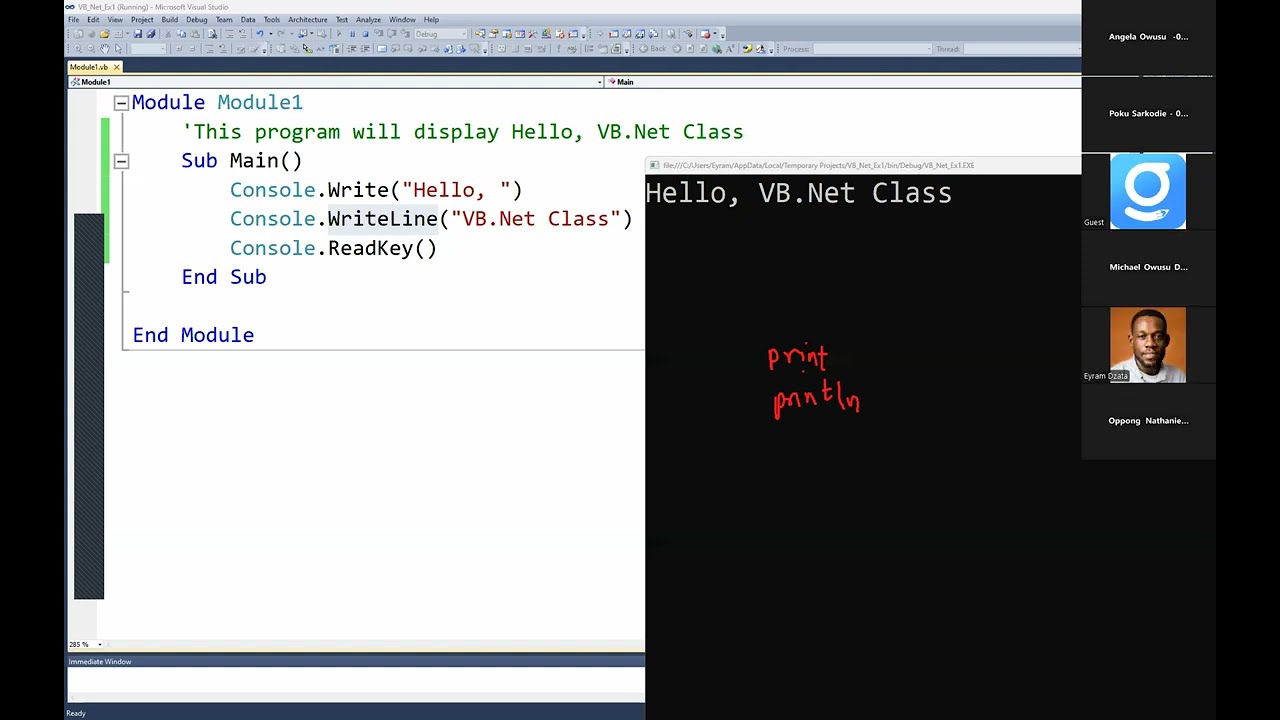Click the Undo arrow icon
Image resolution: width=1280 pixels, height=720 pixels.
pyautogui.click(x=259, y=34)
